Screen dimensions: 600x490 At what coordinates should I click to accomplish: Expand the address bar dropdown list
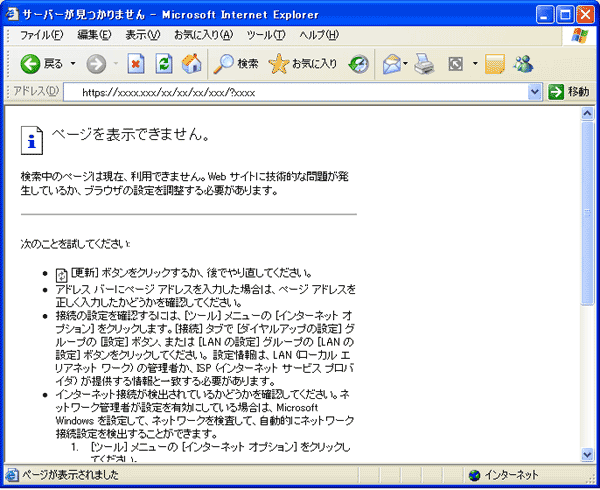click(535, 92)
